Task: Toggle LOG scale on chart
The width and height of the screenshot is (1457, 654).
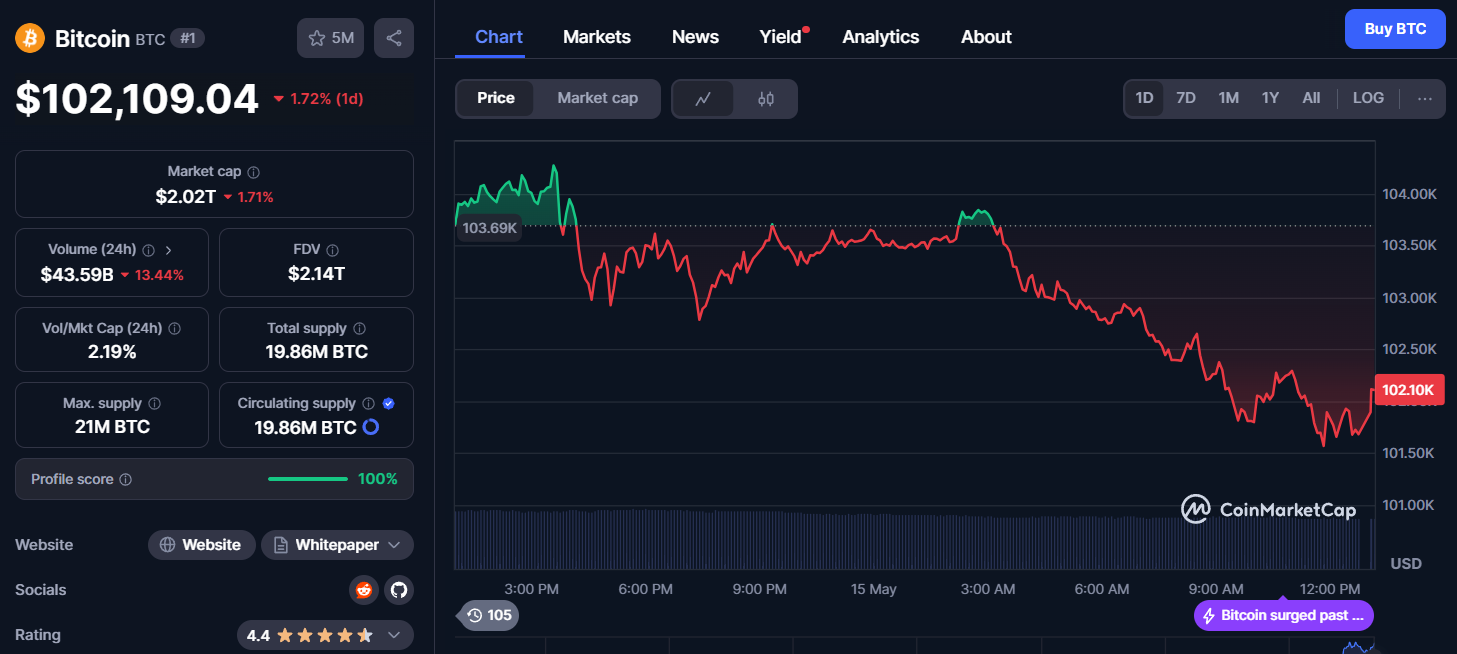Action: (x=1368, y=98)
